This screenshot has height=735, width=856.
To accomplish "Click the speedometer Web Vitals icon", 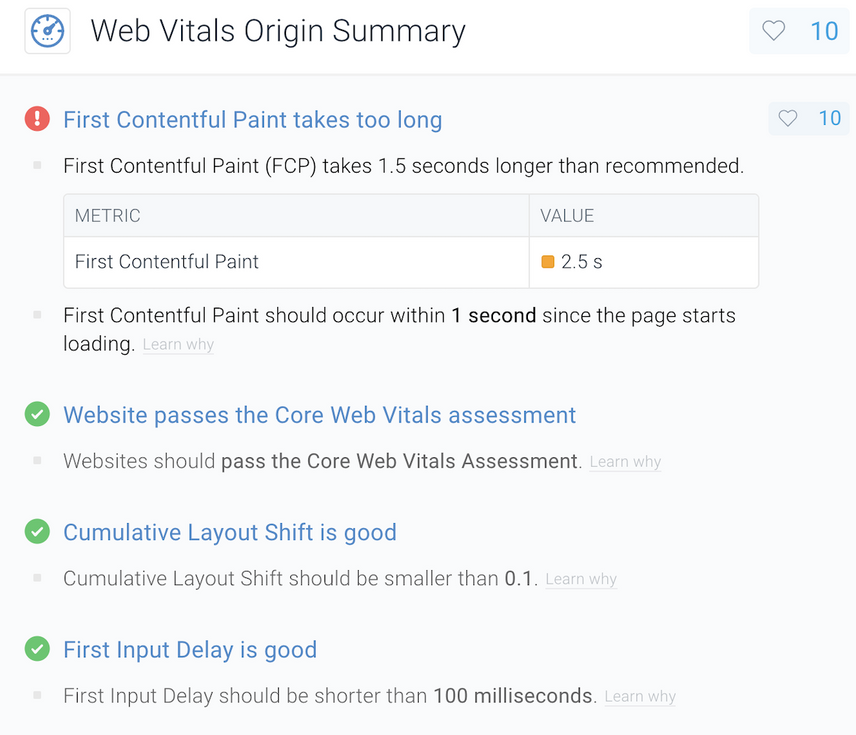I will click(47, 31).
